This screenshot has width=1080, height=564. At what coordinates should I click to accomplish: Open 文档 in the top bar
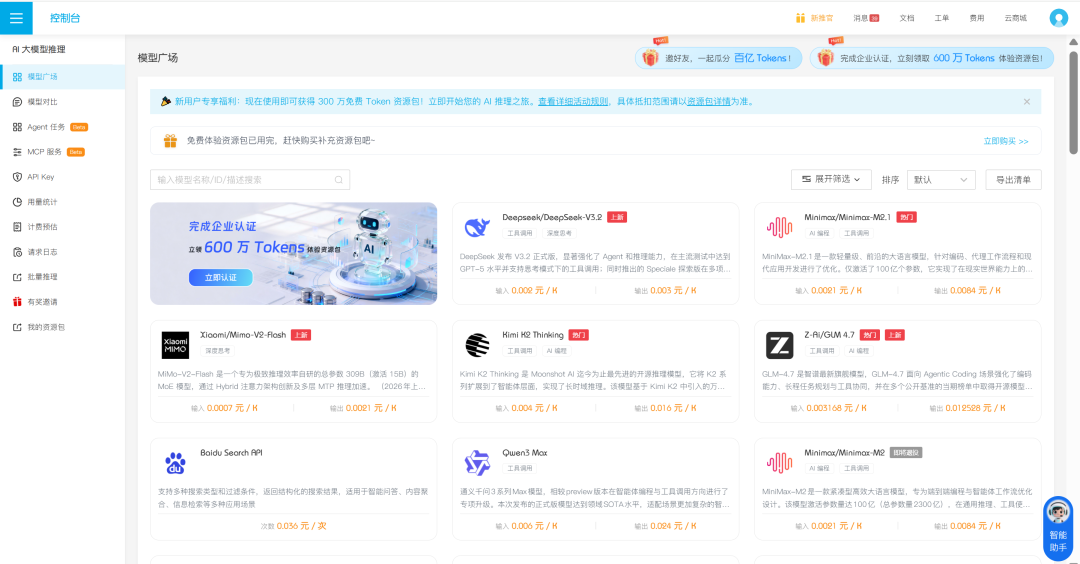906,18
